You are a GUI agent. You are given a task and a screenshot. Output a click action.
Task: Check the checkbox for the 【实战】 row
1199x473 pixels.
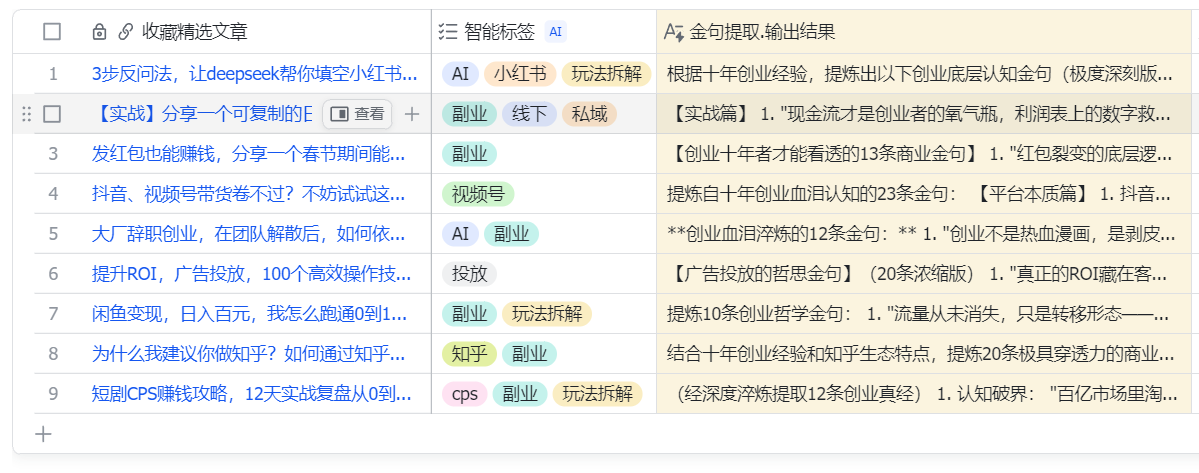click(x=52, y=114)
